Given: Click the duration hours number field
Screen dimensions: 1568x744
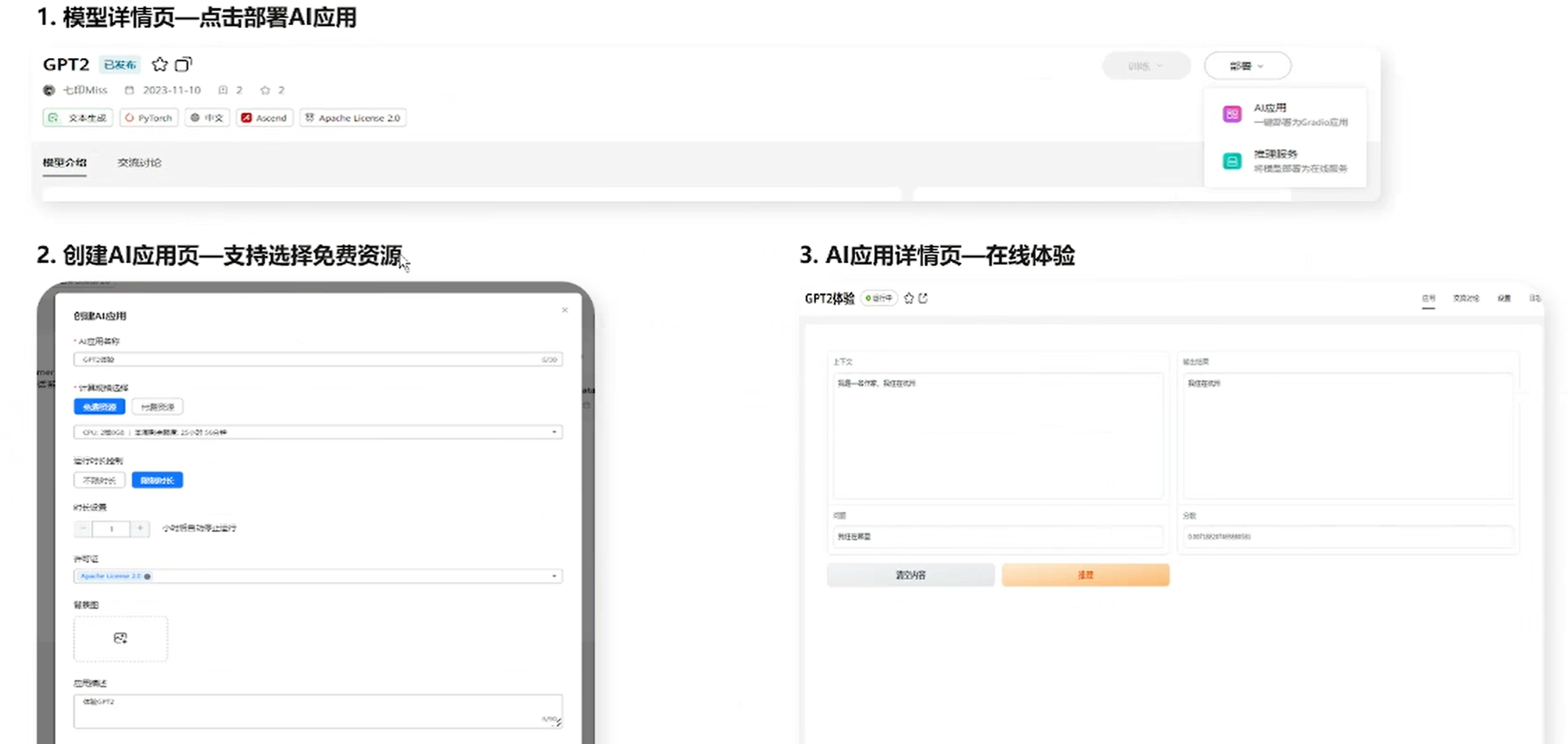Looking at the screenshot, I should click(x=111, y=529).
